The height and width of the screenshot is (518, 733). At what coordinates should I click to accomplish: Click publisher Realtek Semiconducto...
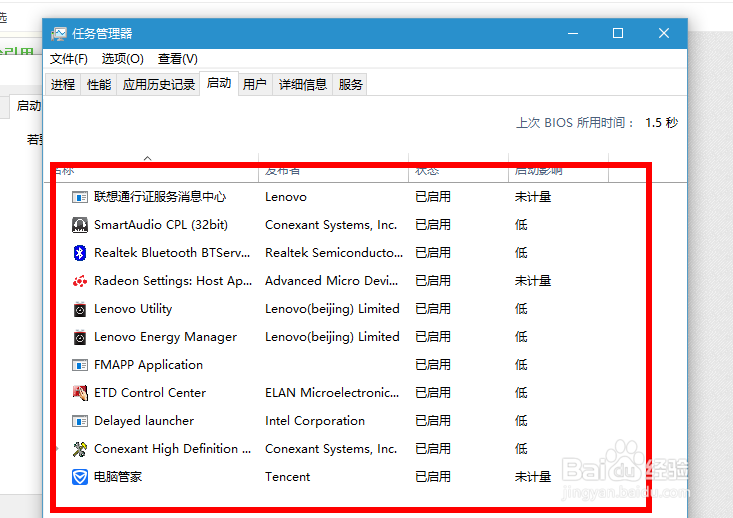[334, 253]
